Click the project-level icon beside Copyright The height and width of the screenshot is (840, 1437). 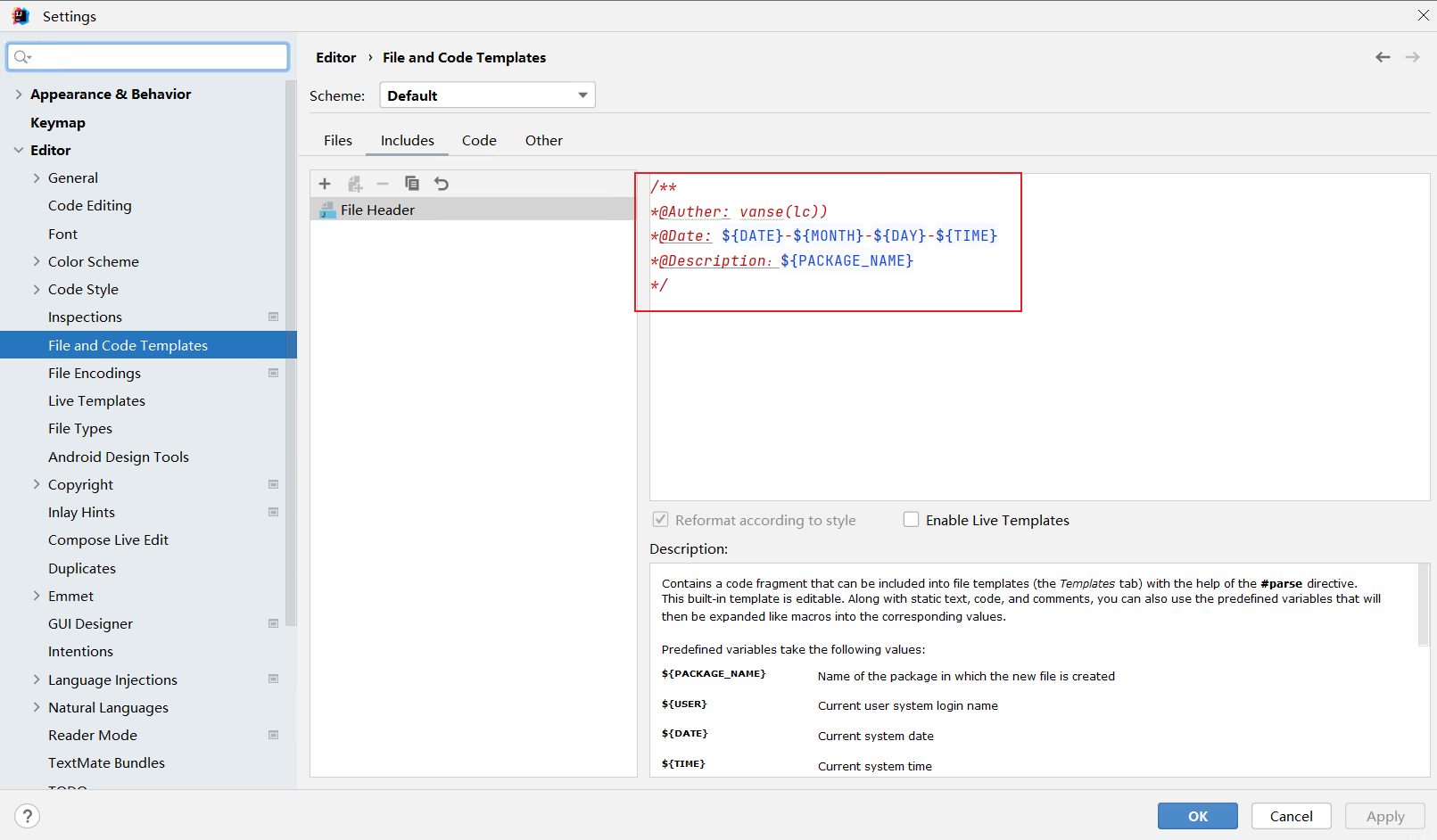(273, 484)
